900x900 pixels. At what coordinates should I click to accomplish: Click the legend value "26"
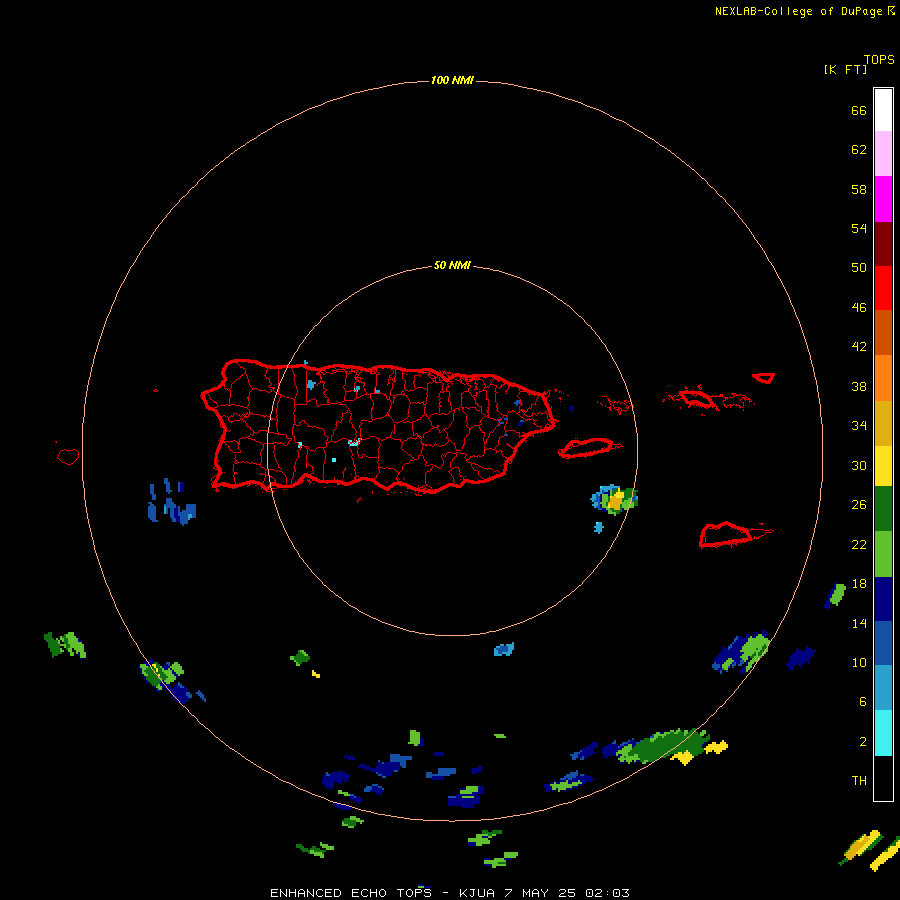pyautogui.click(x=859, y=505)
